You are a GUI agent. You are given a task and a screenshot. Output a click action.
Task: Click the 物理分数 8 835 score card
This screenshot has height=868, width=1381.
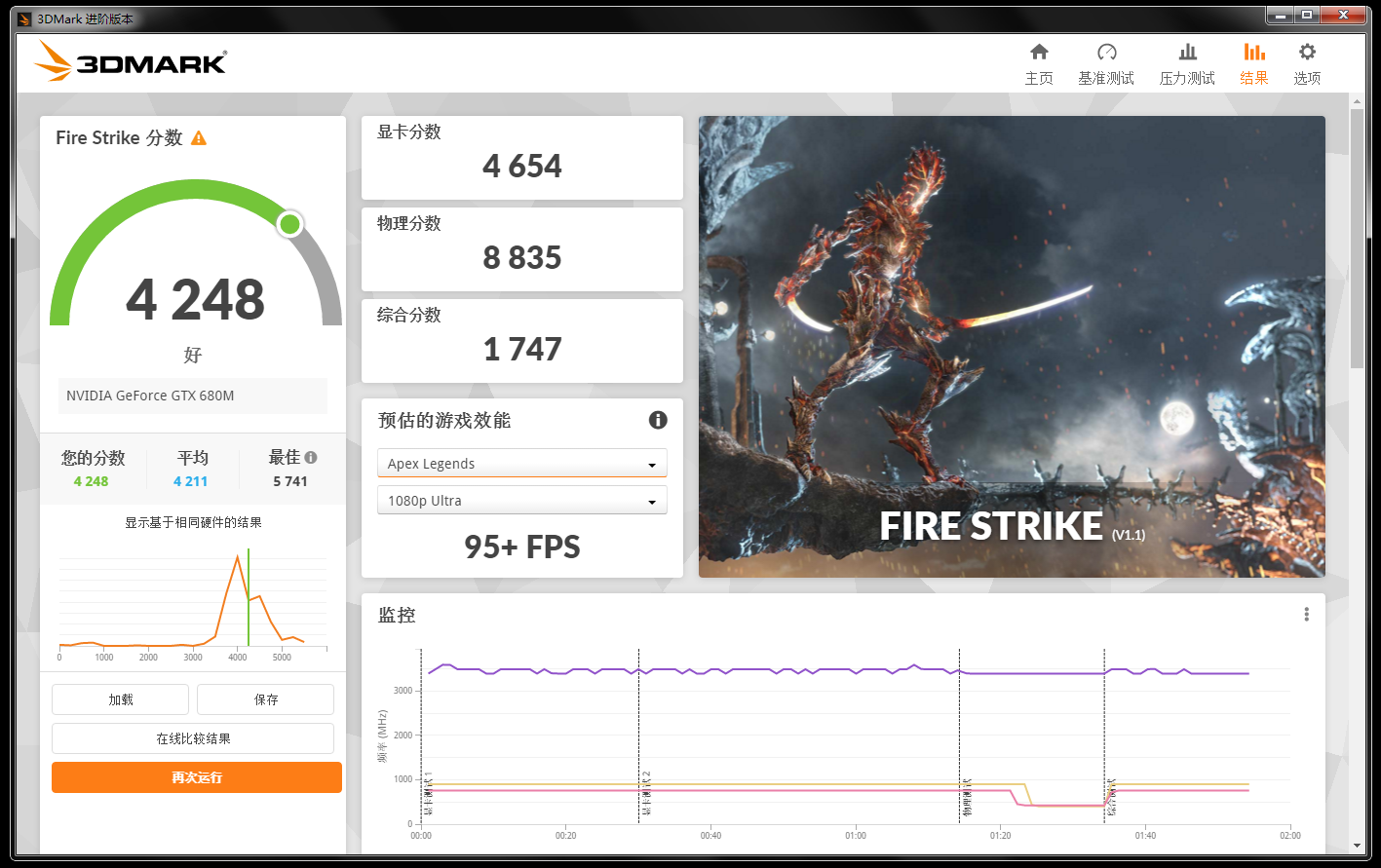522,249
